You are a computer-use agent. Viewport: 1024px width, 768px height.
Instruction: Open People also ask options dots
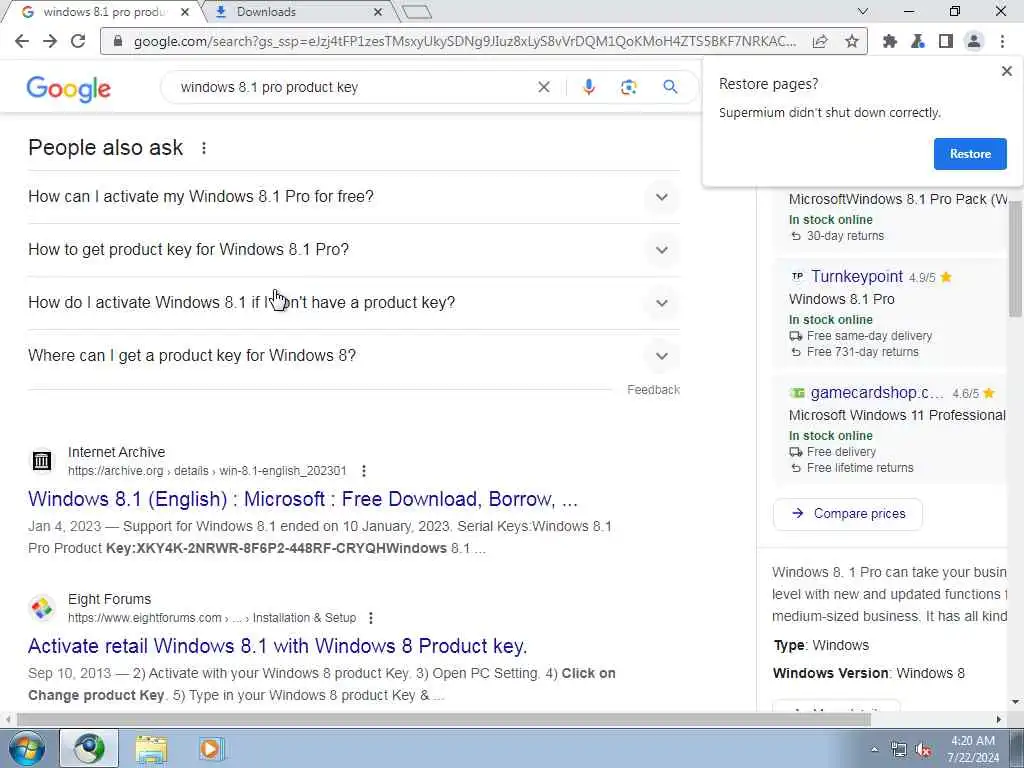(x=204, y=148)
